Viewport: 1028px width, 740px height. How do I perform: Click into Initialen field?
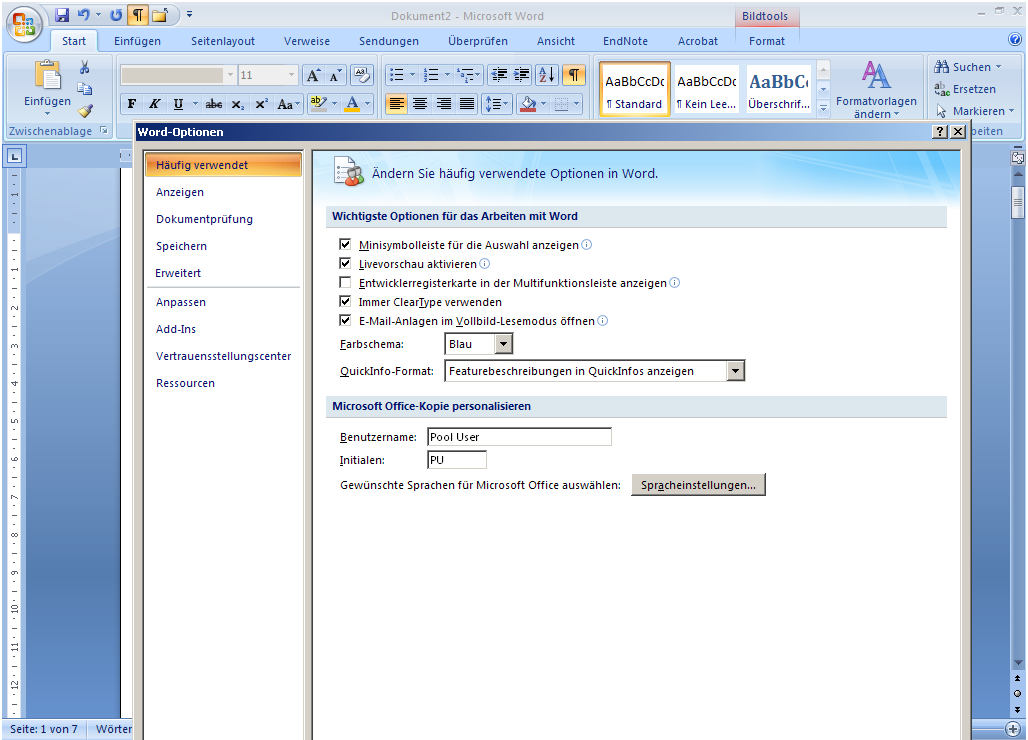click(457, 460)
